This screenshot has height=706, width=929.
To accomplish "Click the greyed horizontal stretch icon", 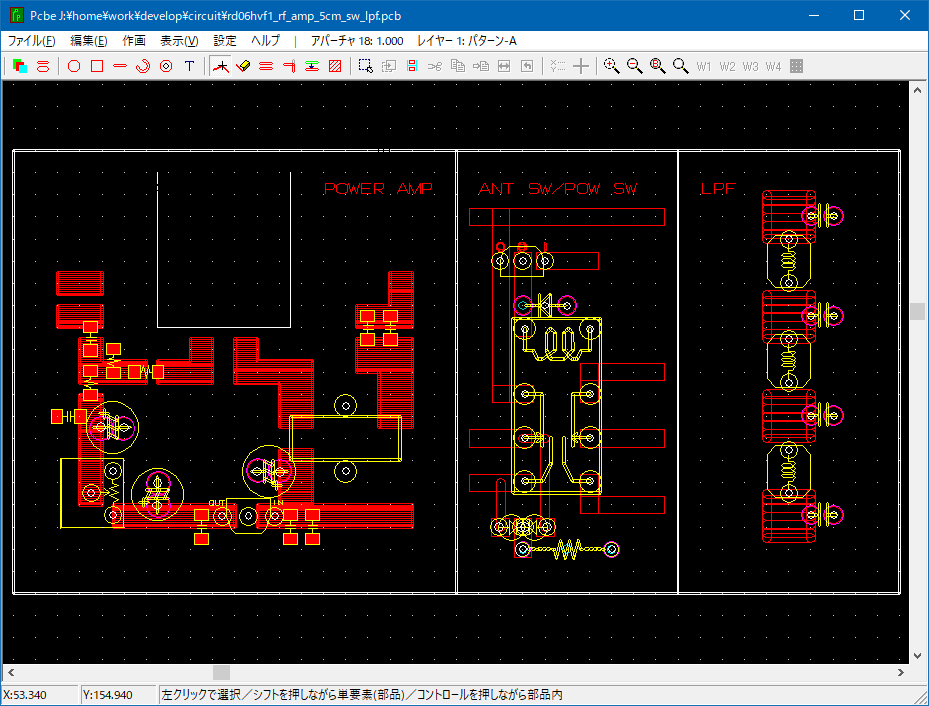I will [504, 66].
